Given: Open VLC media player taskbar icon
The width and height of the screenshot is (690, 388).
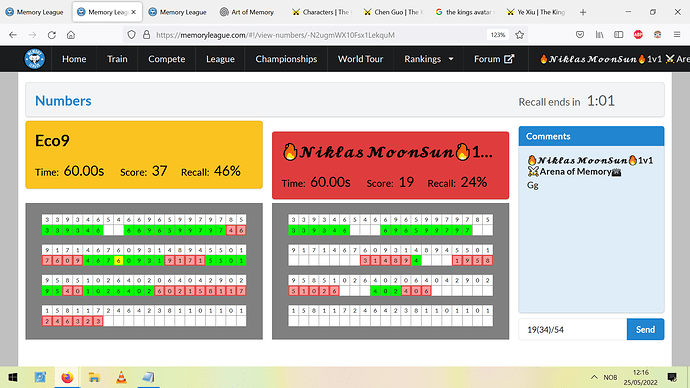Looking at the screenshot, I should pyautogui.click(x=121, y=377).
